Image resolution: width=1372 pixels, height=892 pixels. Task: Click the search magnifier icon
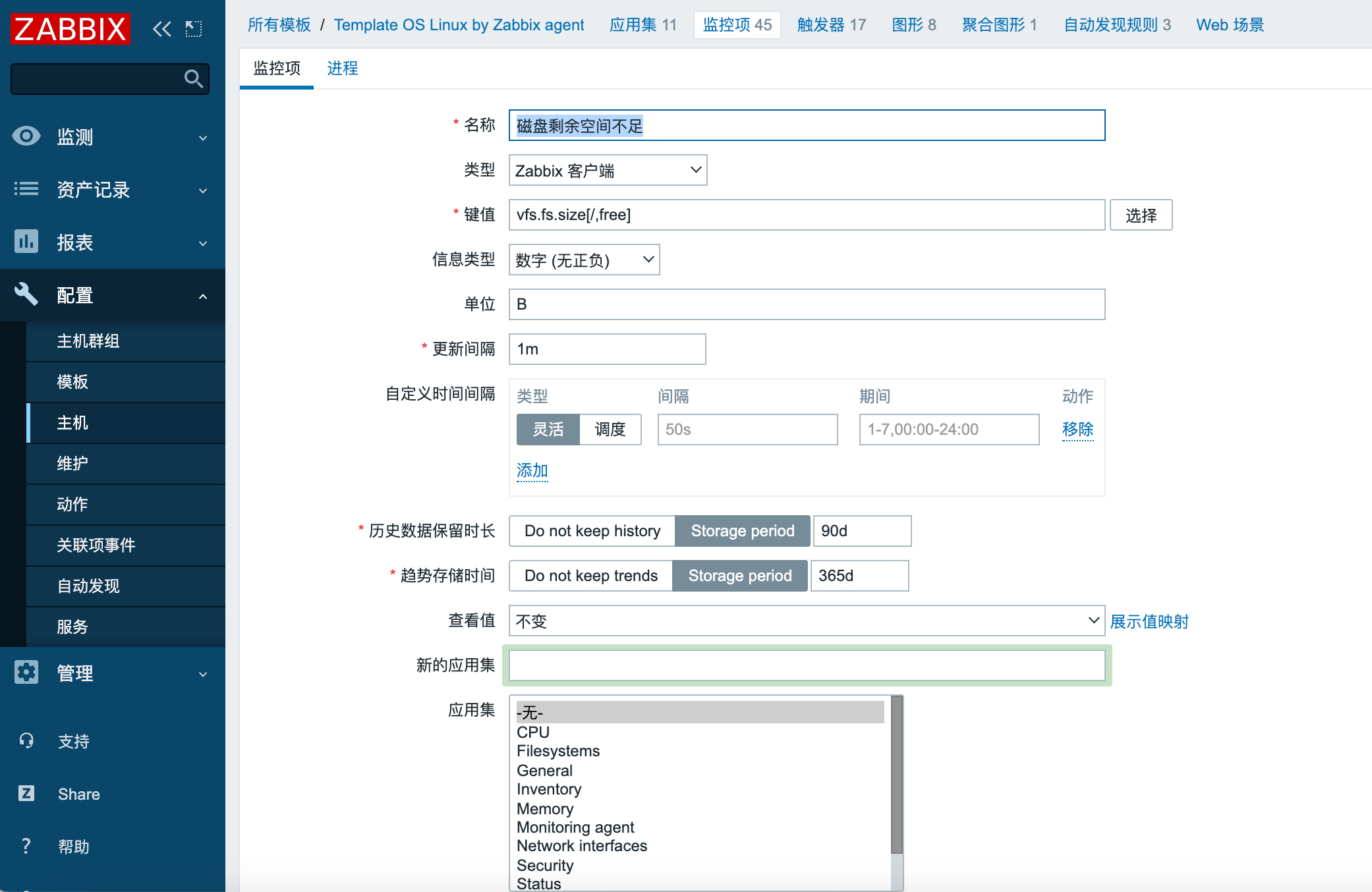(193, 79)
